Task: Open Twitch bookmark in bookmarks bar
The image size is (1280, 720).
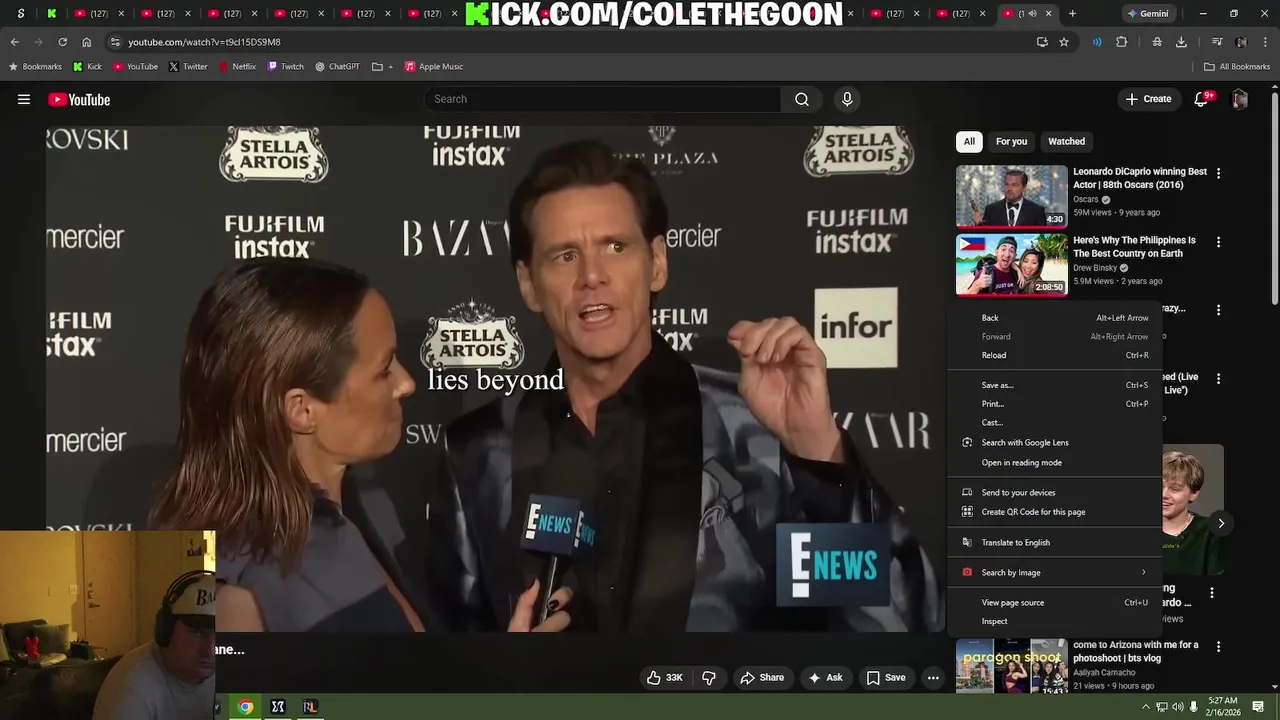Action: [x=285, y=67]
